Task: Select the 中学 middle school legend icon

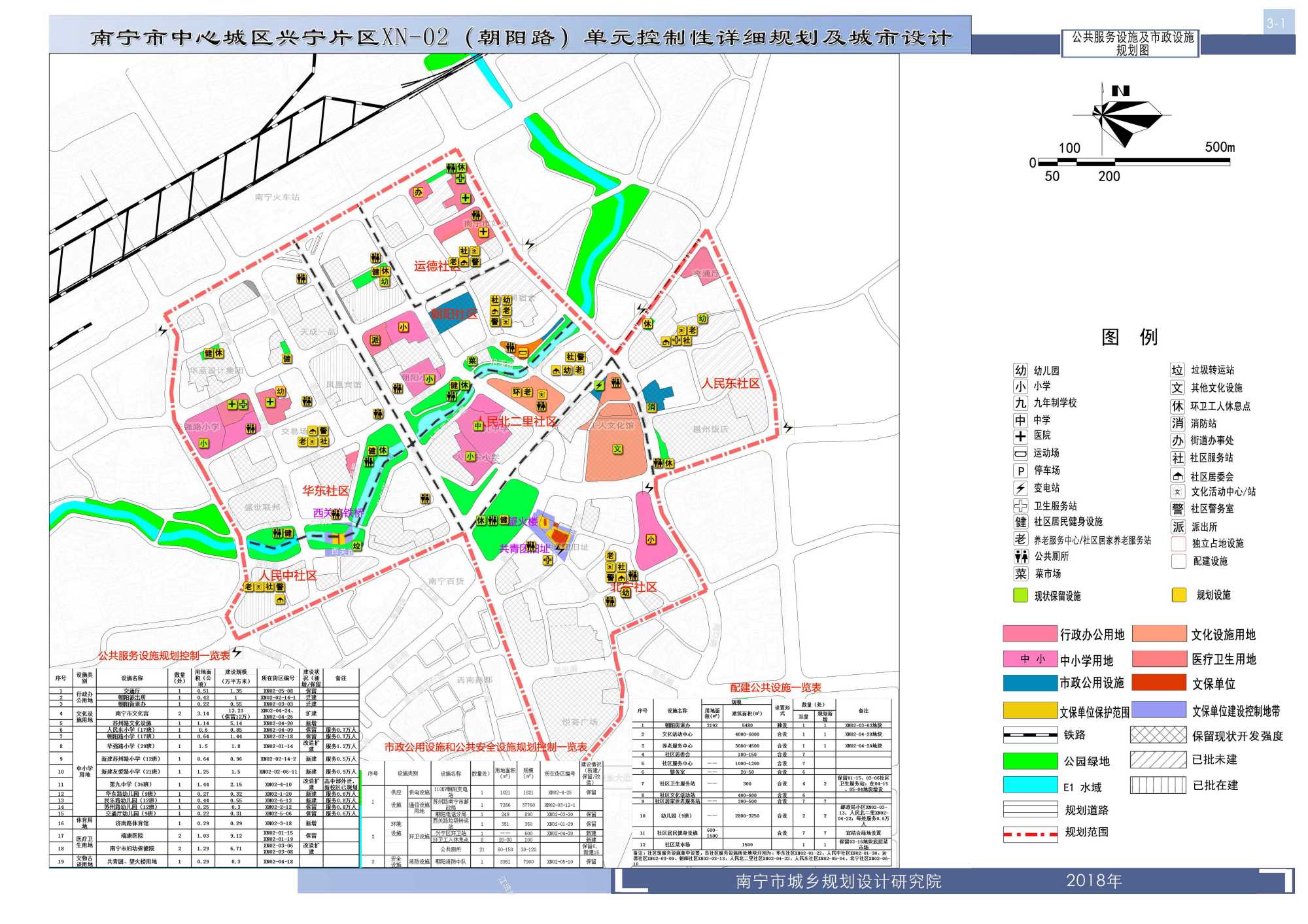Action: pyautogui.click(x=1020, y=420)
